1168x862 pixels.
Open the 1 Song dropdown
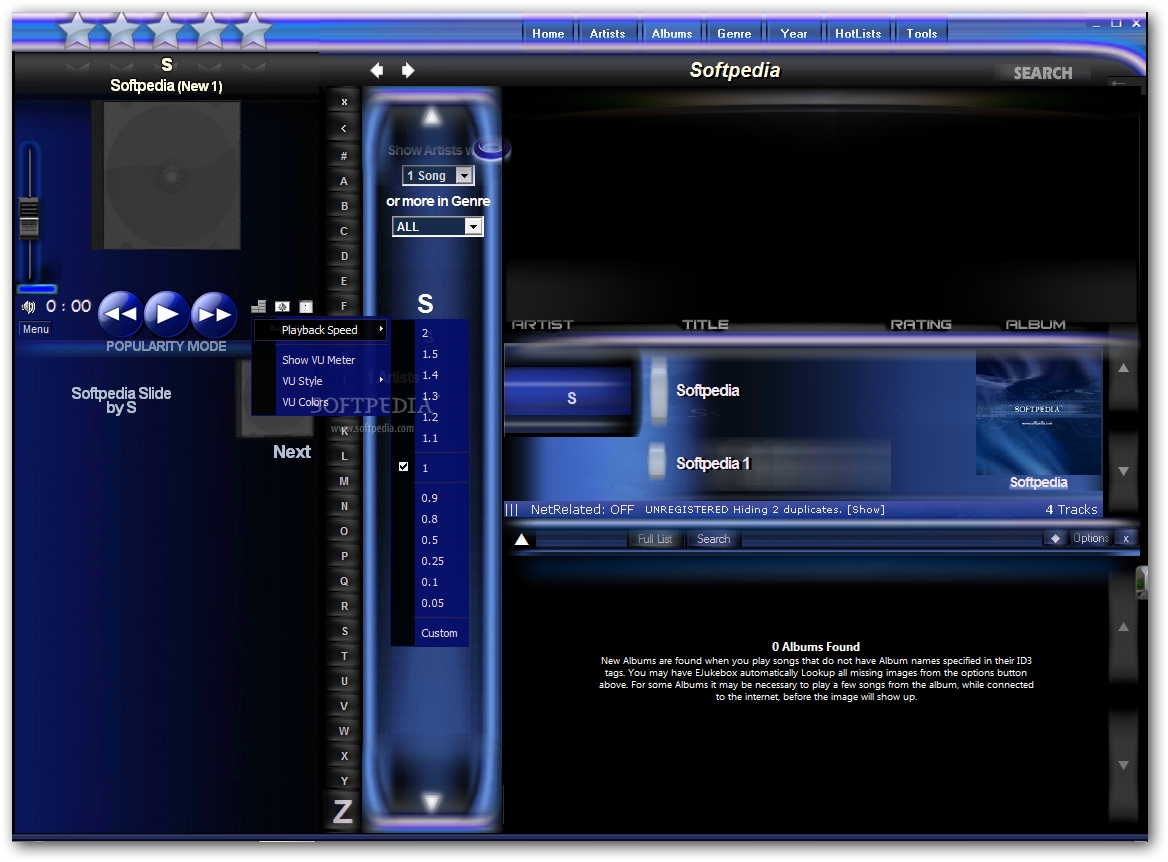437,176
